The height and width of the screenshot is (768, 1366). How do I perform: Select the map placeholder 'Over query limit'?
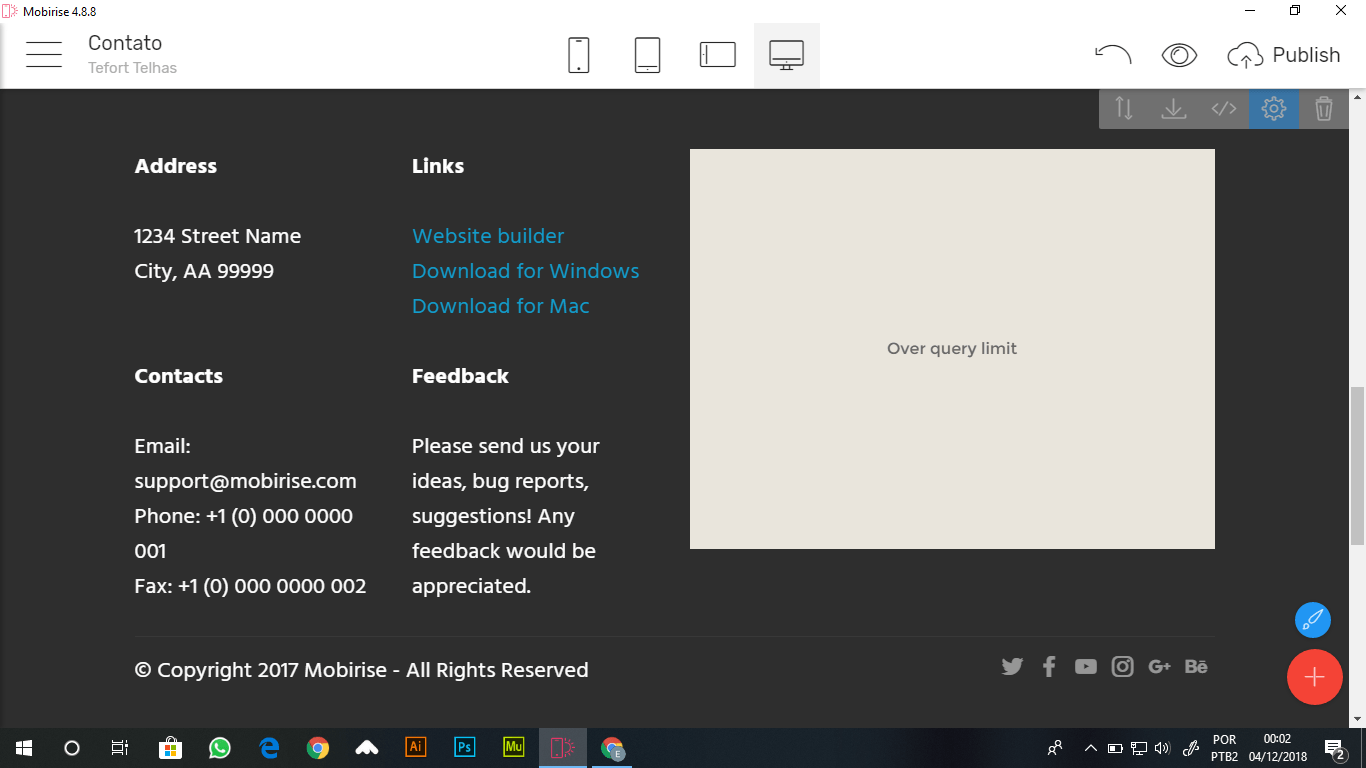tap(952, 349)
